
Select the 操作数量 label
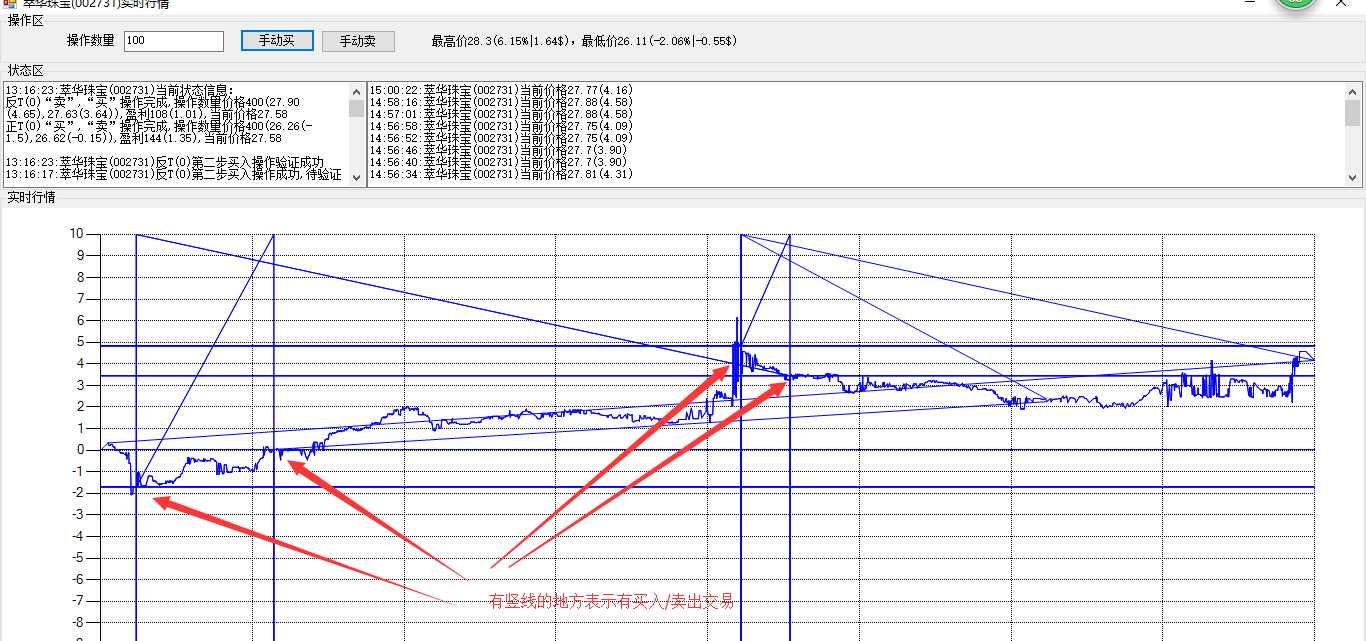click(x=91, y=41)
